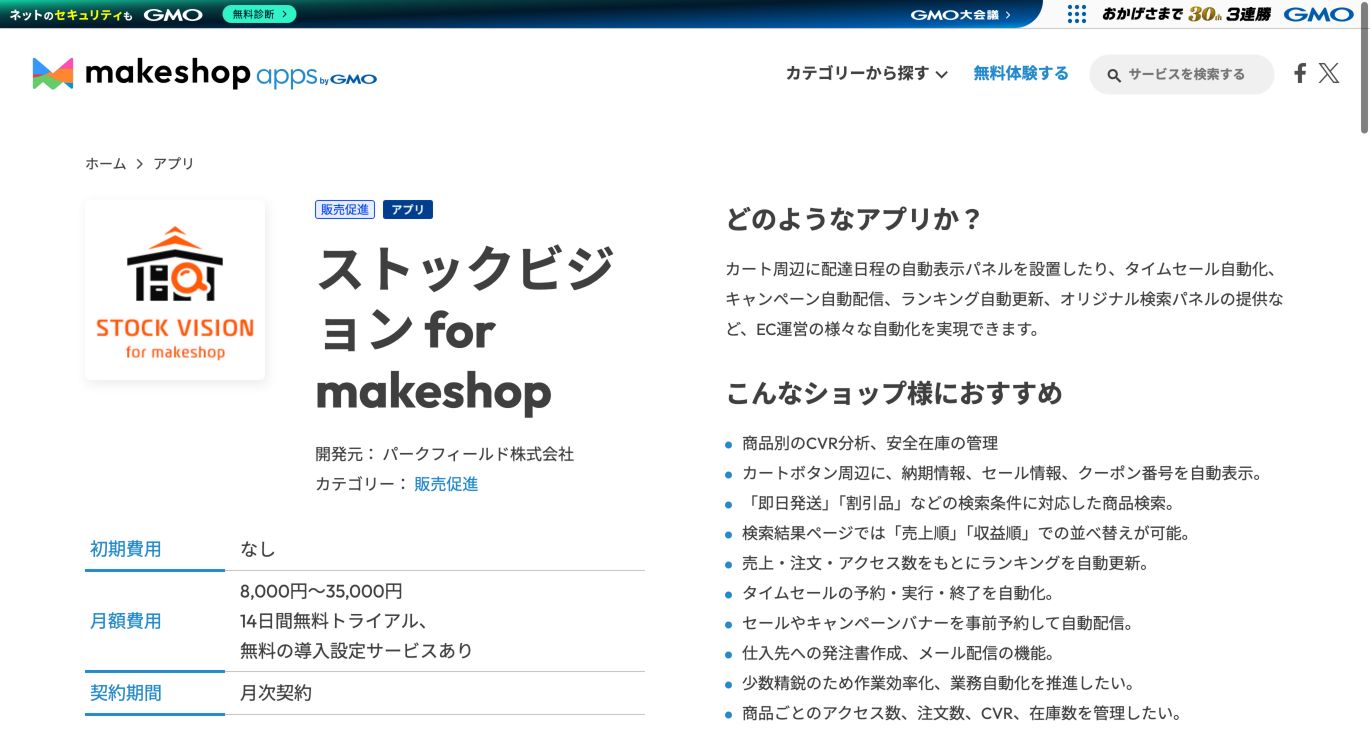Go to ホーム in the breadcrumb
The height and width of the screenshot is (746, 1370).
106,163
